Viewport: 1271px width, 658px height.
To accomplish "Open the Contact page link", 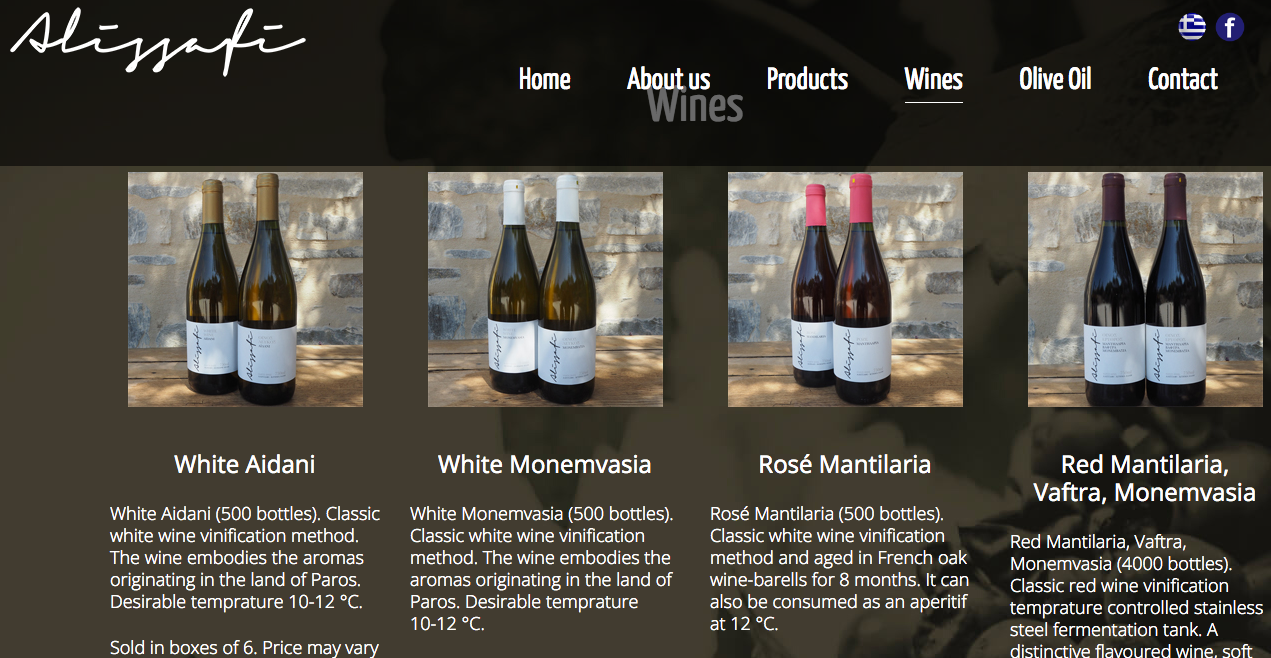I will (1183, 80).
